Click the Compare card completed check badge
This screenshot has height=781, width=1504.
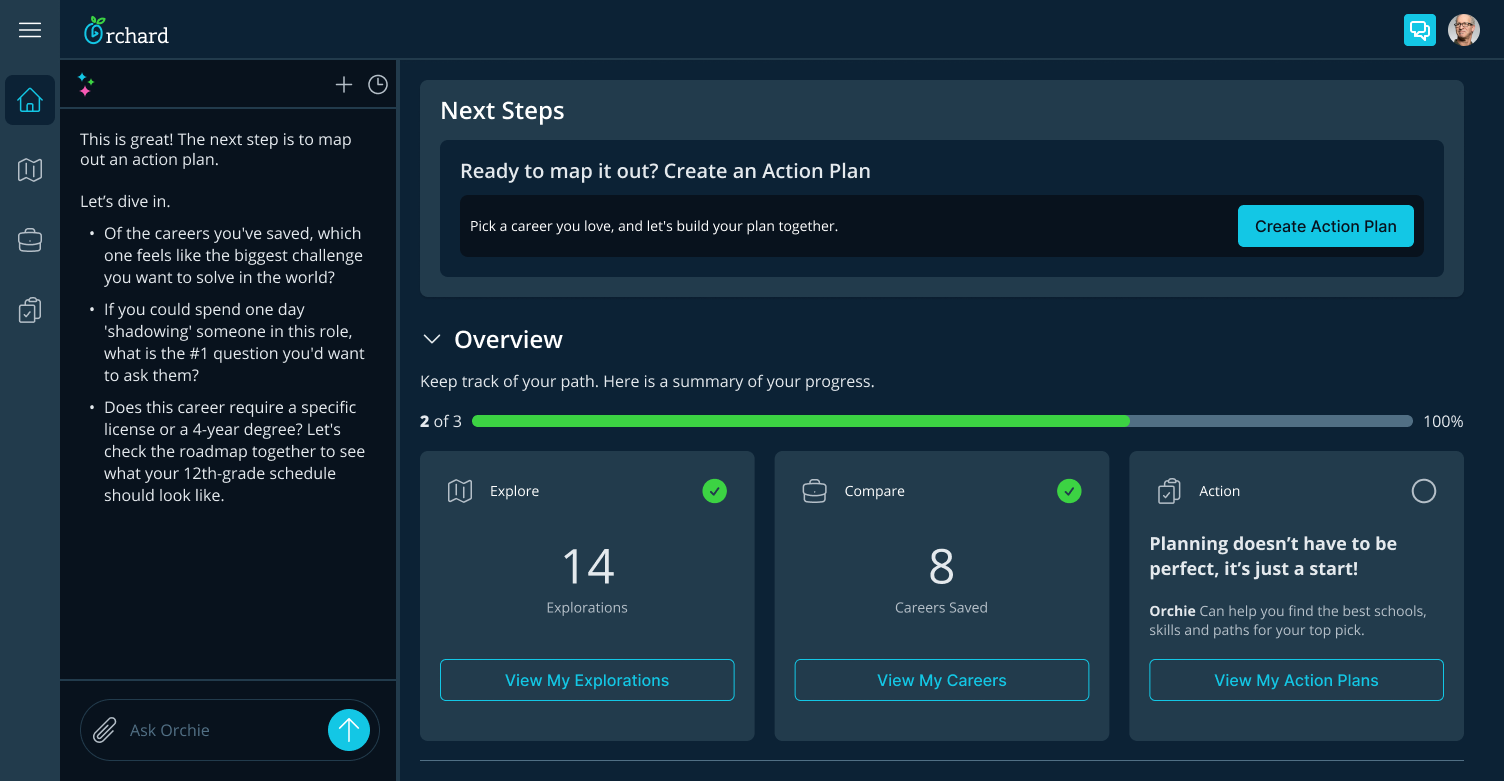(x=1069, y=491)
